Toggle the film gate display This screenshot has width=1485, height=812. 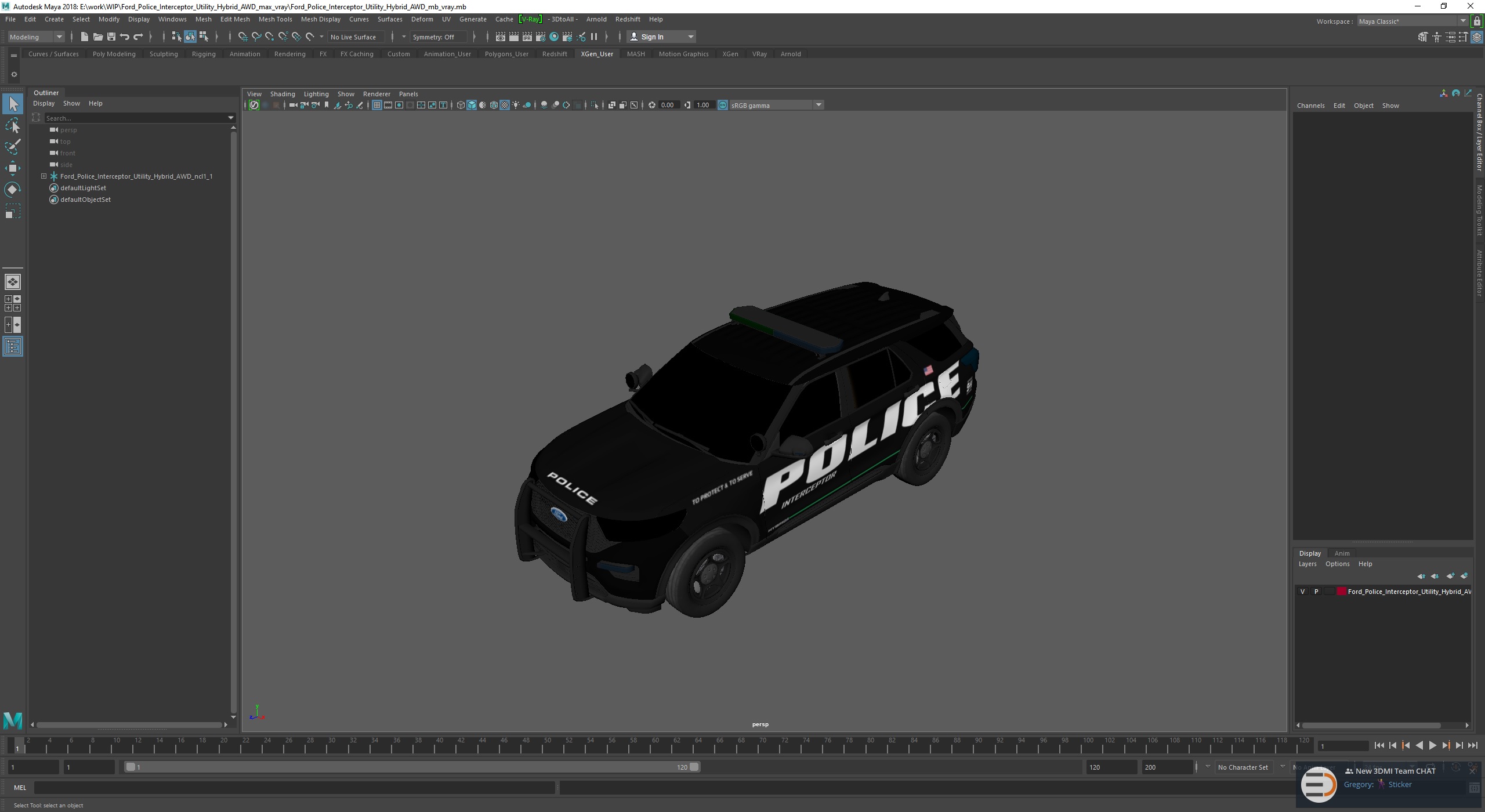click(x=388, y=105)
